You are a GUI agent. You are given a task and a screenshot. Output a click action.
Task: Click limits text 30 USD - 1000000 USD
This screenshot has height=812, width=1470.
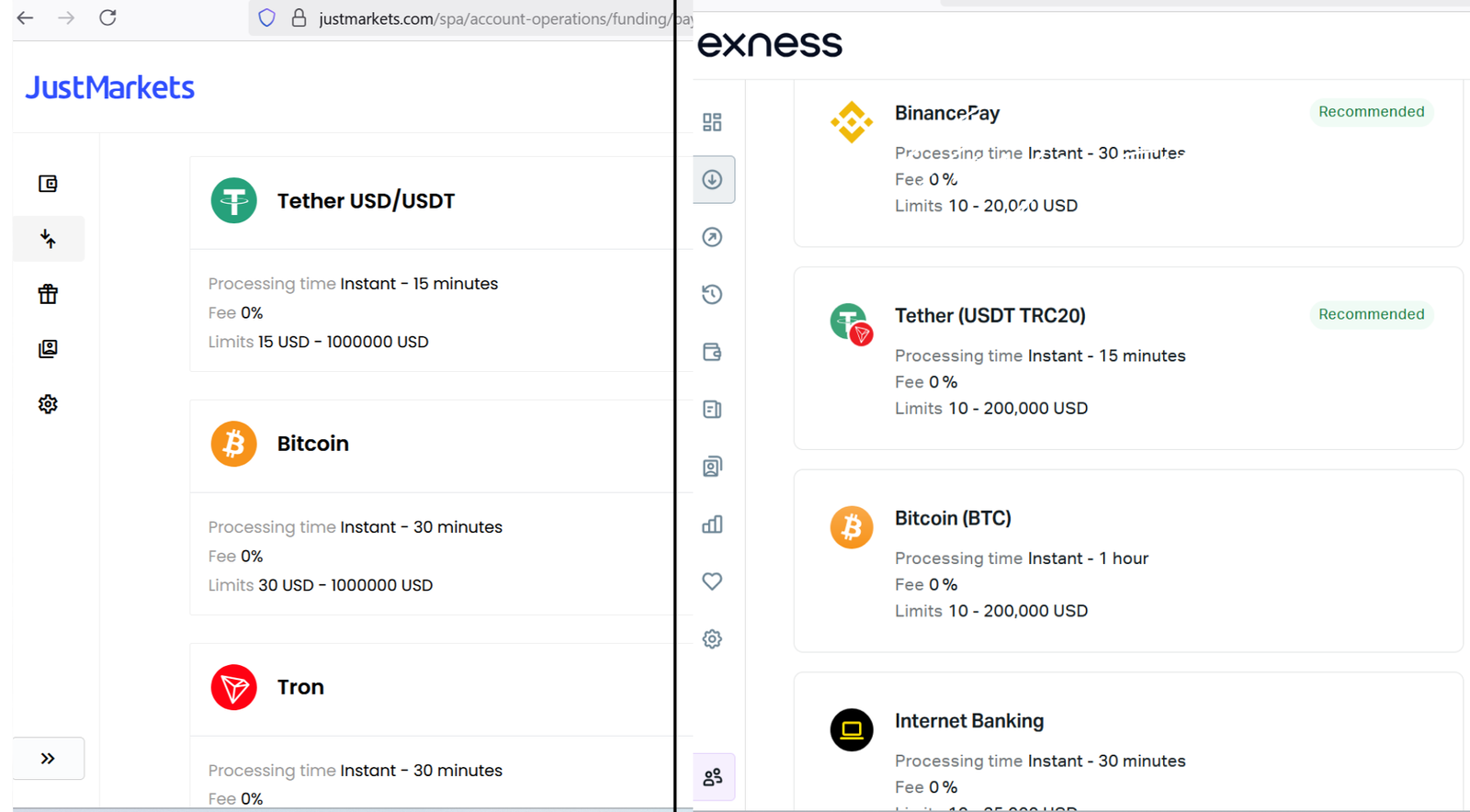point(345,585)
